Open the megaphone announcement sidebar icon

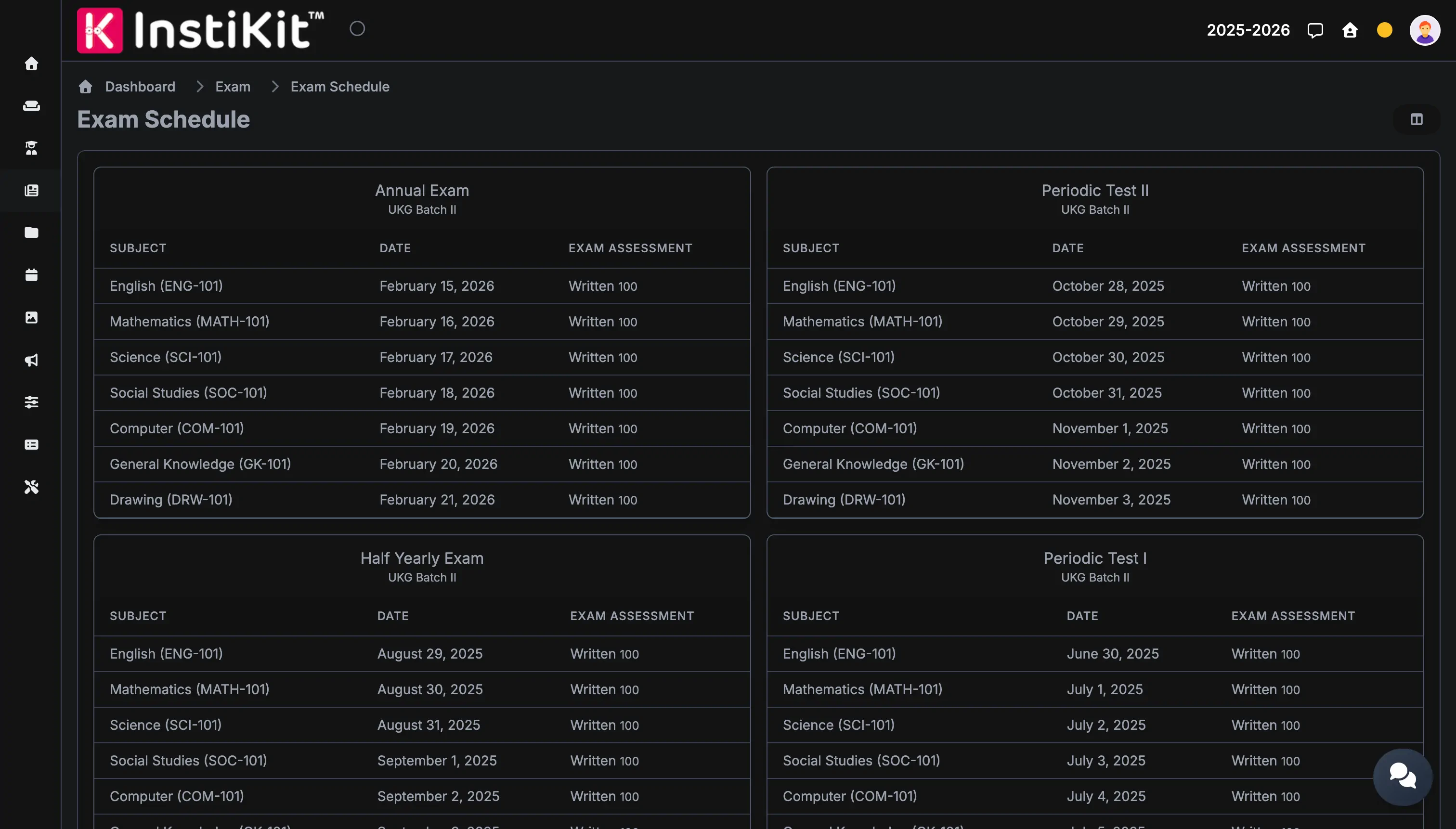(31, 360)
